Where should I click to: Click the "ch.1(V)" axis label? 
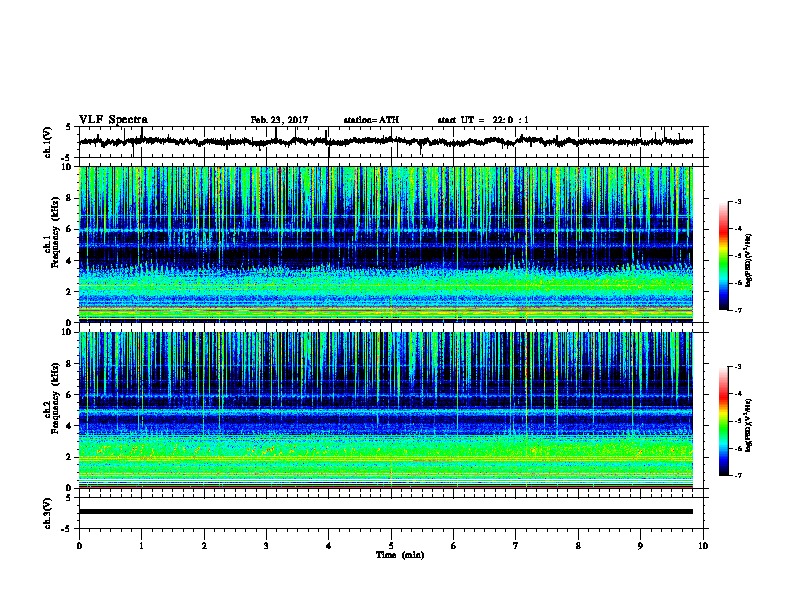pyautogui.click(x=48, y=142)
